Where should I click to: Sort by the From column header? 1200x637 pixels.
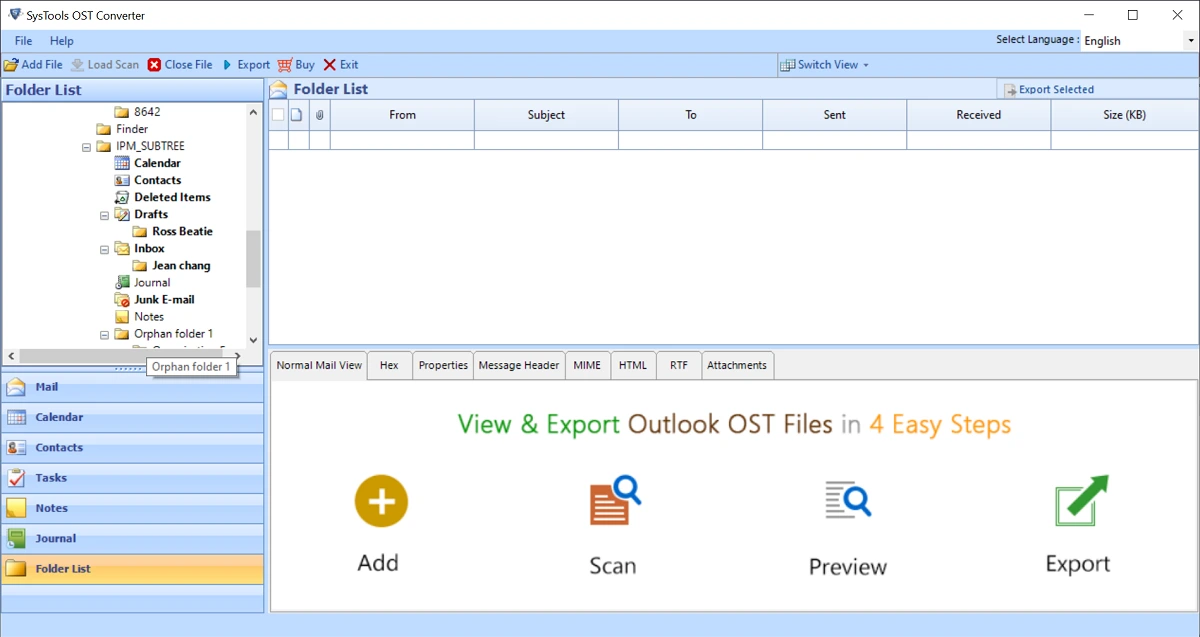tap(402, 115)
